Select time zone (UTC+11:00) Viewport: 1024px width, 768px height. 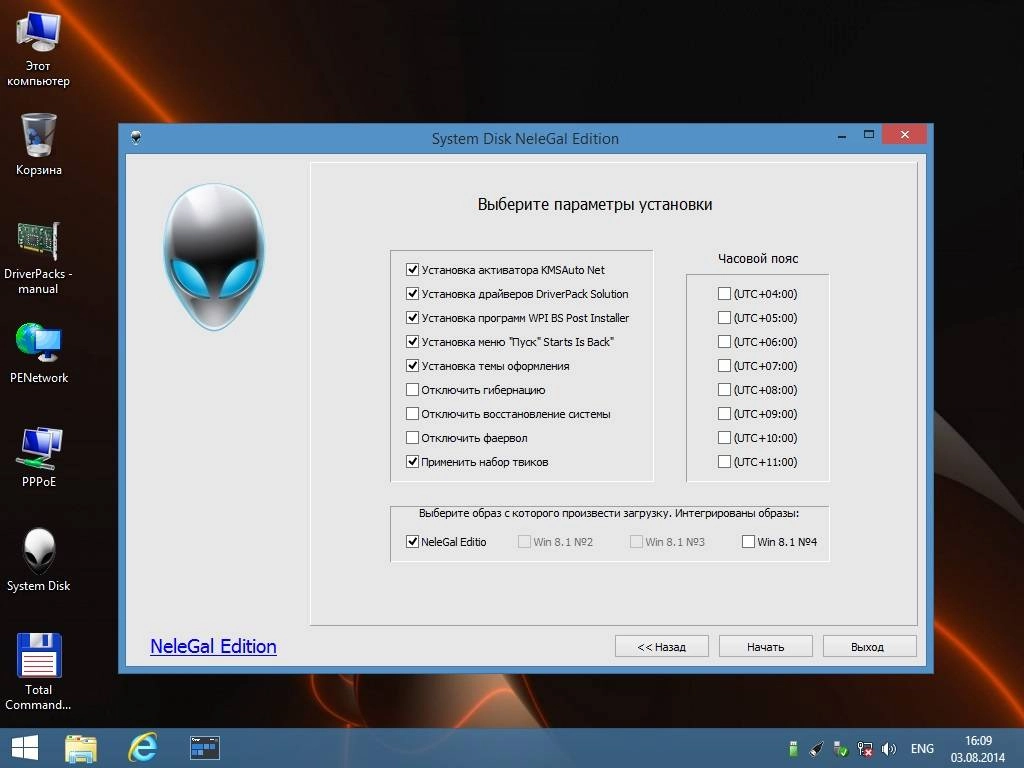coord(724,462)
